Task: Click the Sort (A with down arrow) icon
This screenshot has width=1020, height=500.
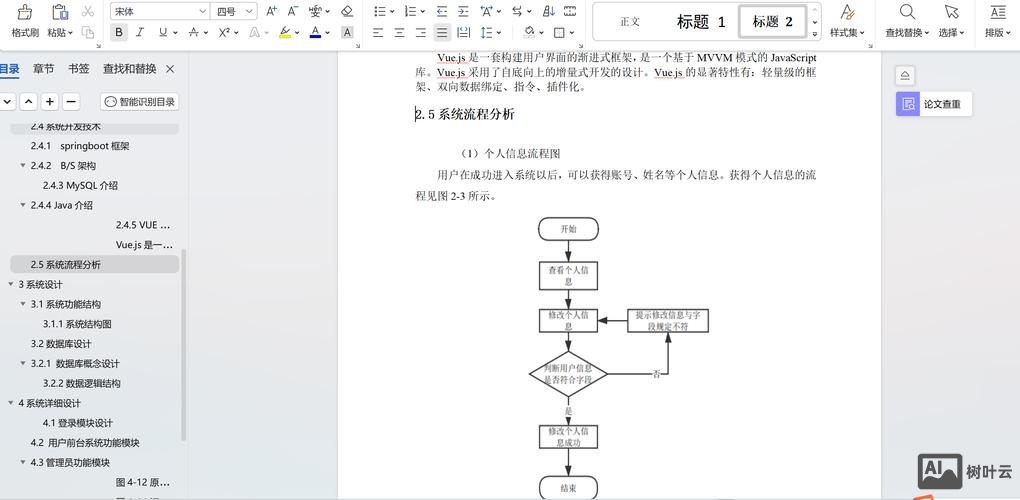Action: pyautogui.click(x=548, y=11)
